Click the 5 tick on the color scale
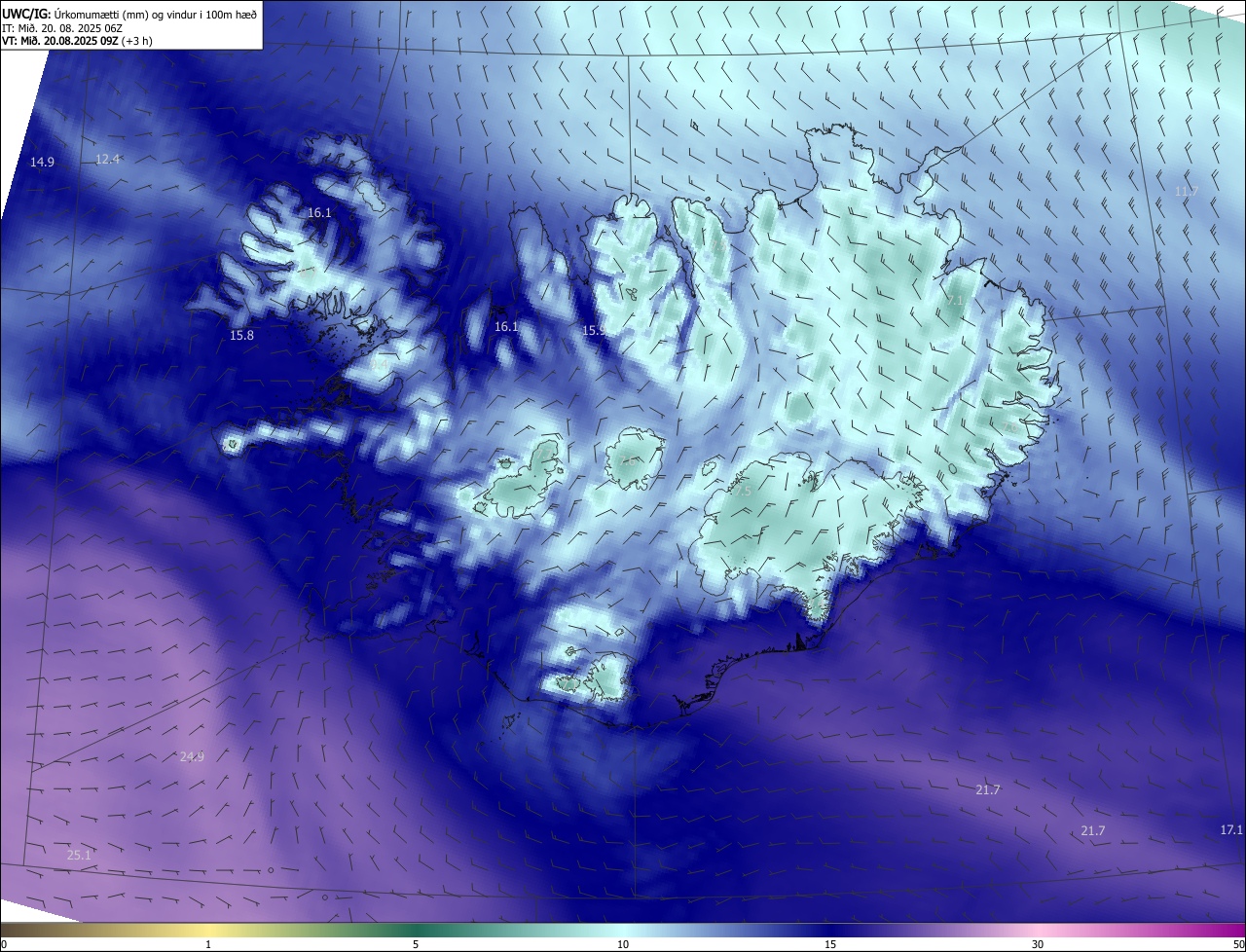1246x952 pixels. click(416, 944)
